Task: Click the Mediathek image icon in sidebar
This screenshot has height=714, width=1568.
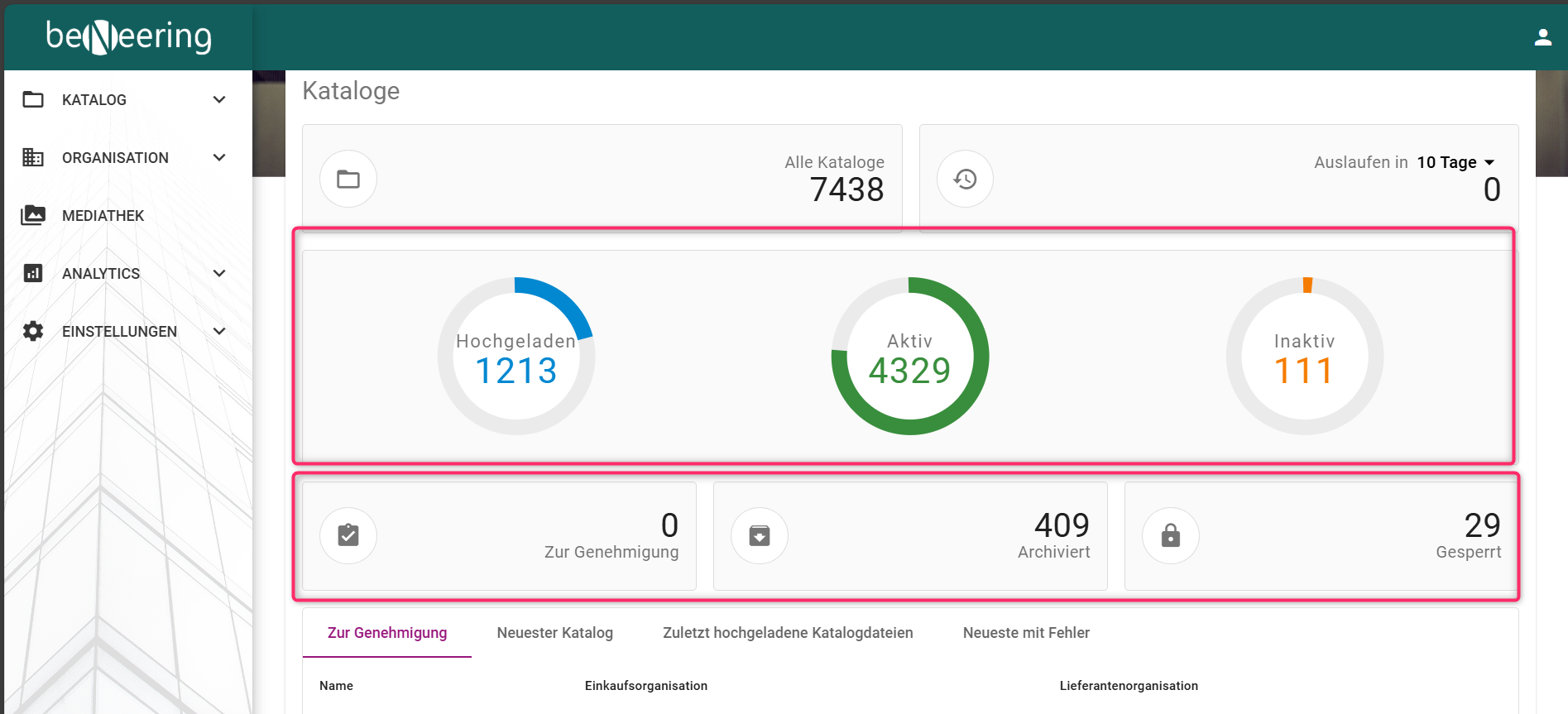Action: point(33,215)
